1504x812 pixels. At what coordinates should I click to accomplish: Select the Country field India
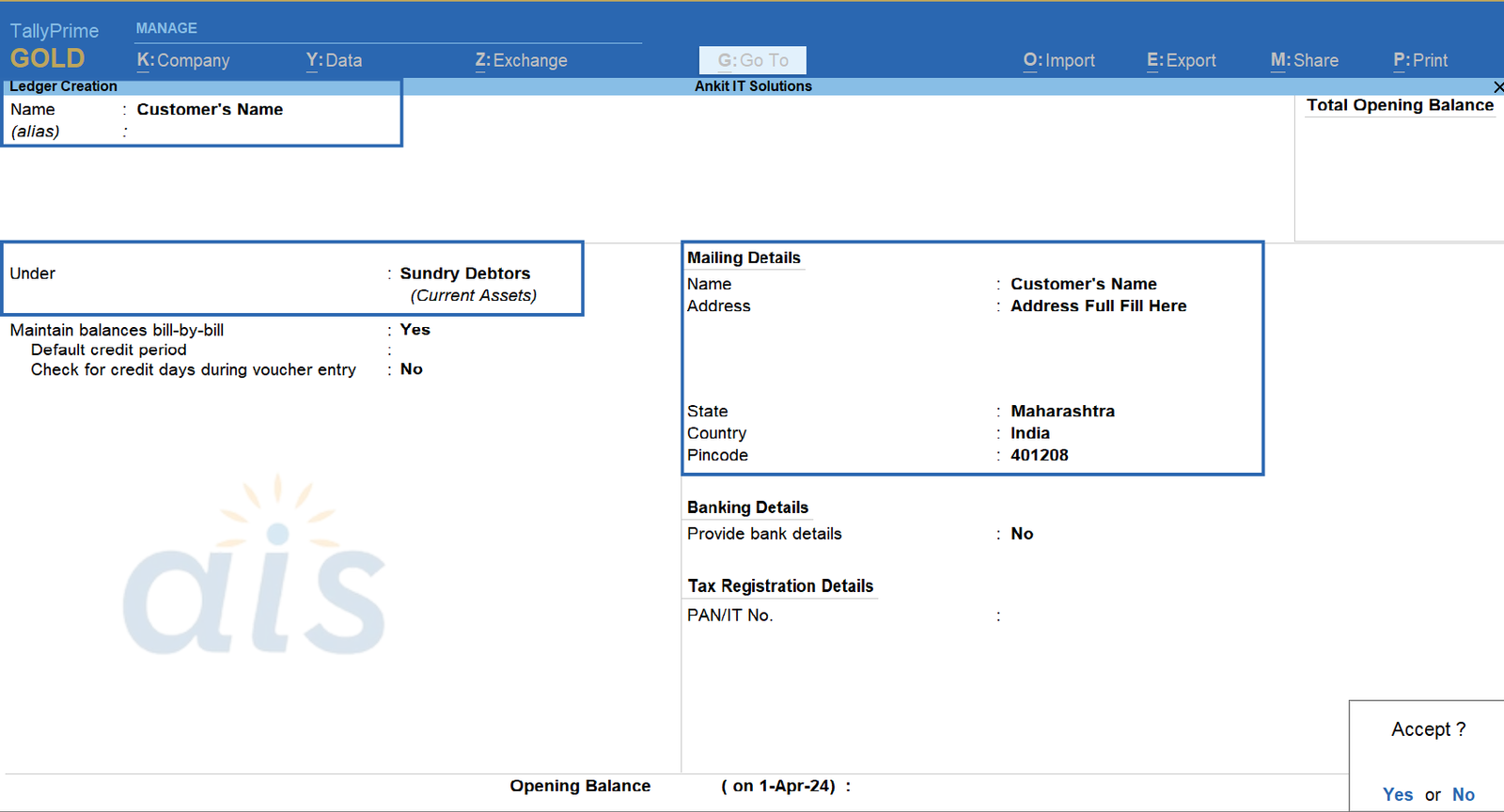click(x=1029, y=433)
